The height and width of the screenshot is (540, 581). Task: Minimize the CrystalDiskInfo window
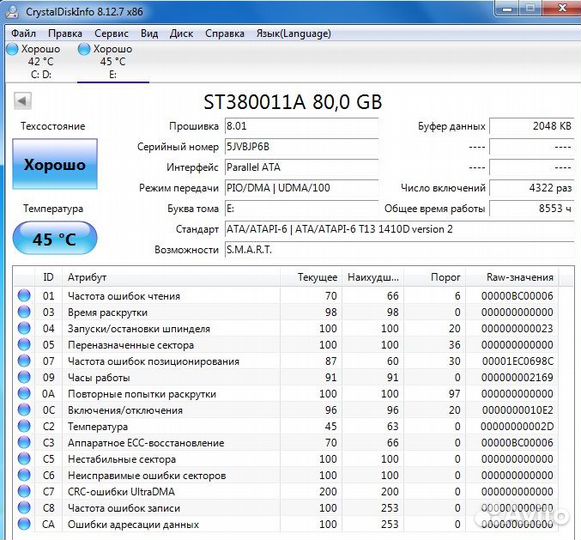[507, 8]
